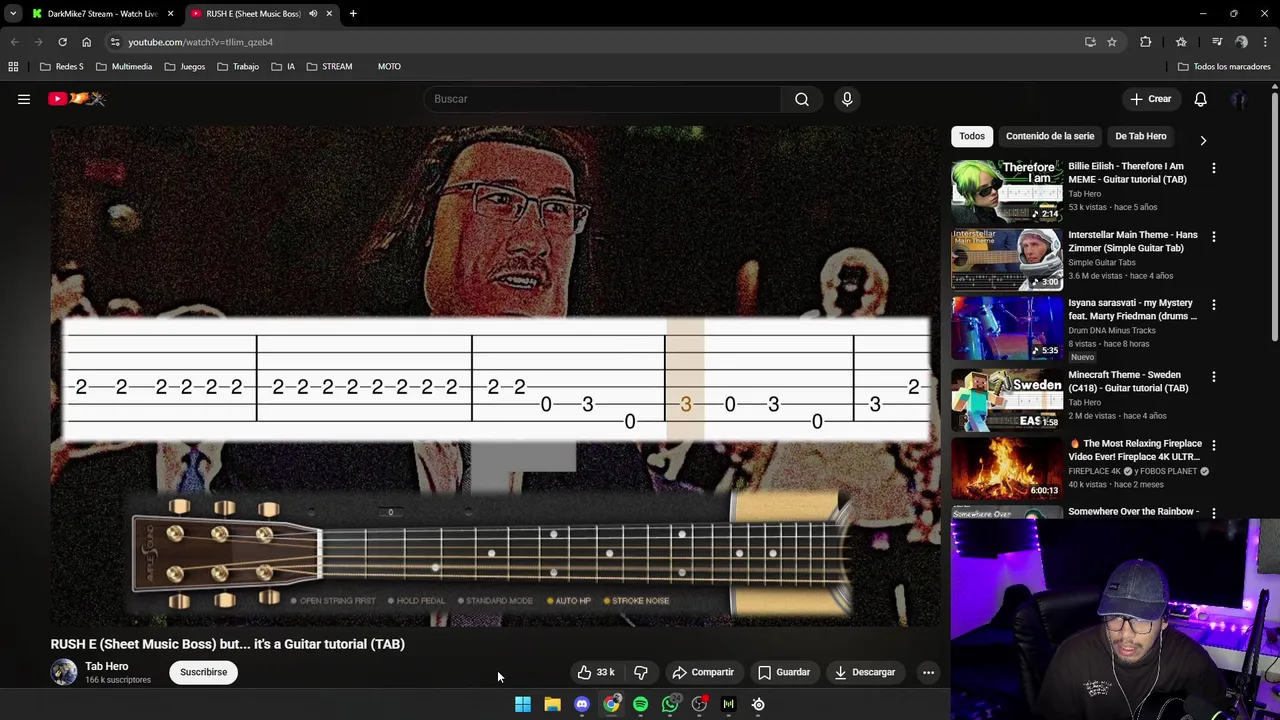Open Chrome extensions puzzle icon
This screenshot has height=720, width=1280.
(1146, 42)
